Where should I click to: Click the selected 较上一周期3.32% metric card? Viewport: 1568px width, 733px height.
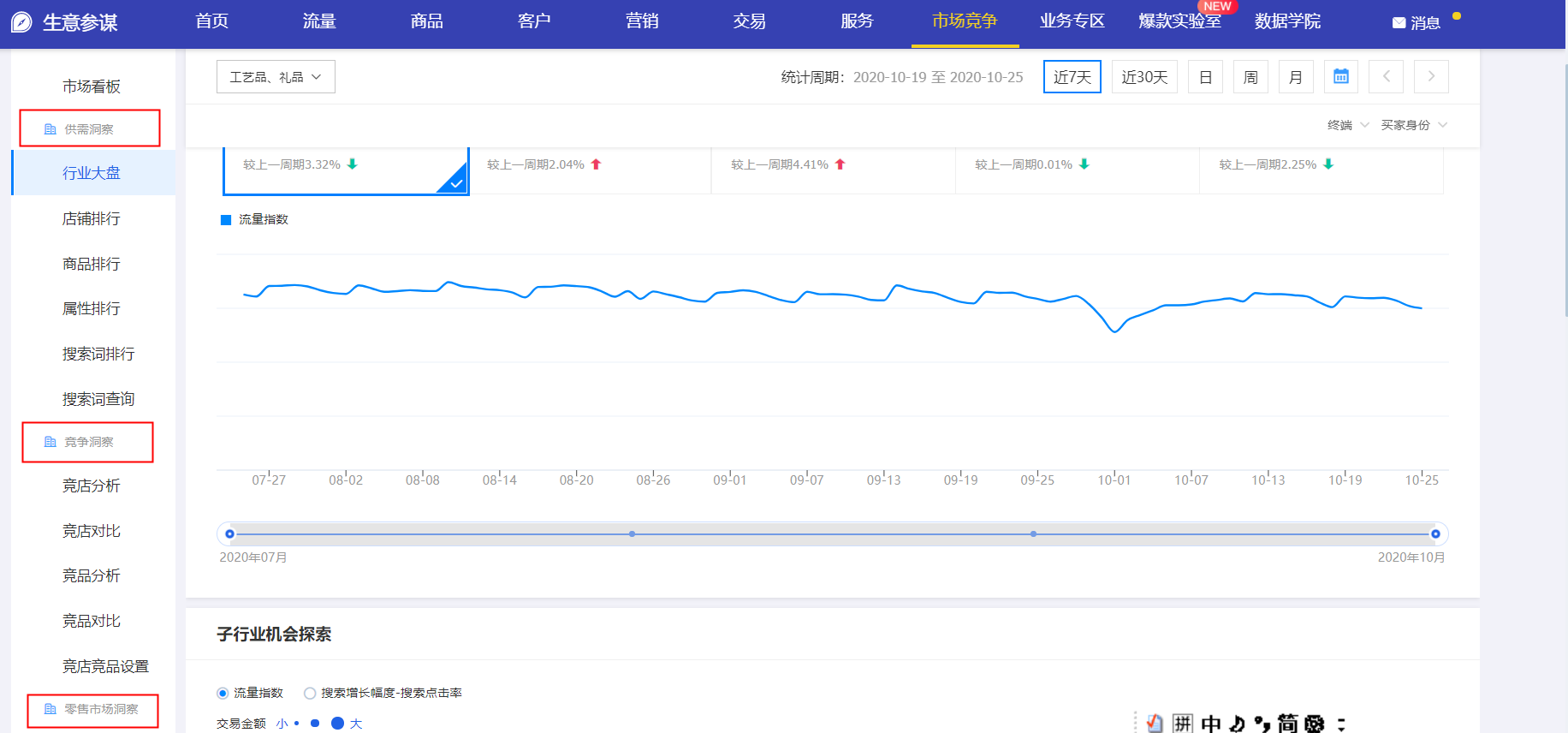coord(346,171)
